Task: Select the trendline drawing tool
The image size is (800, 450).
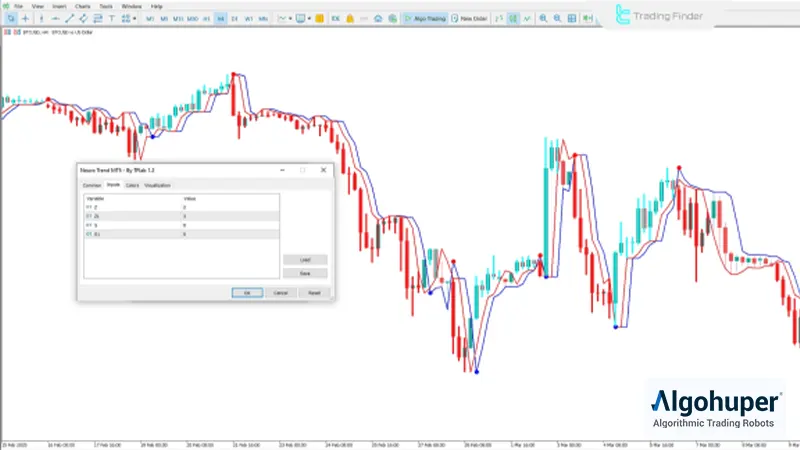Action: click(69, 19)
